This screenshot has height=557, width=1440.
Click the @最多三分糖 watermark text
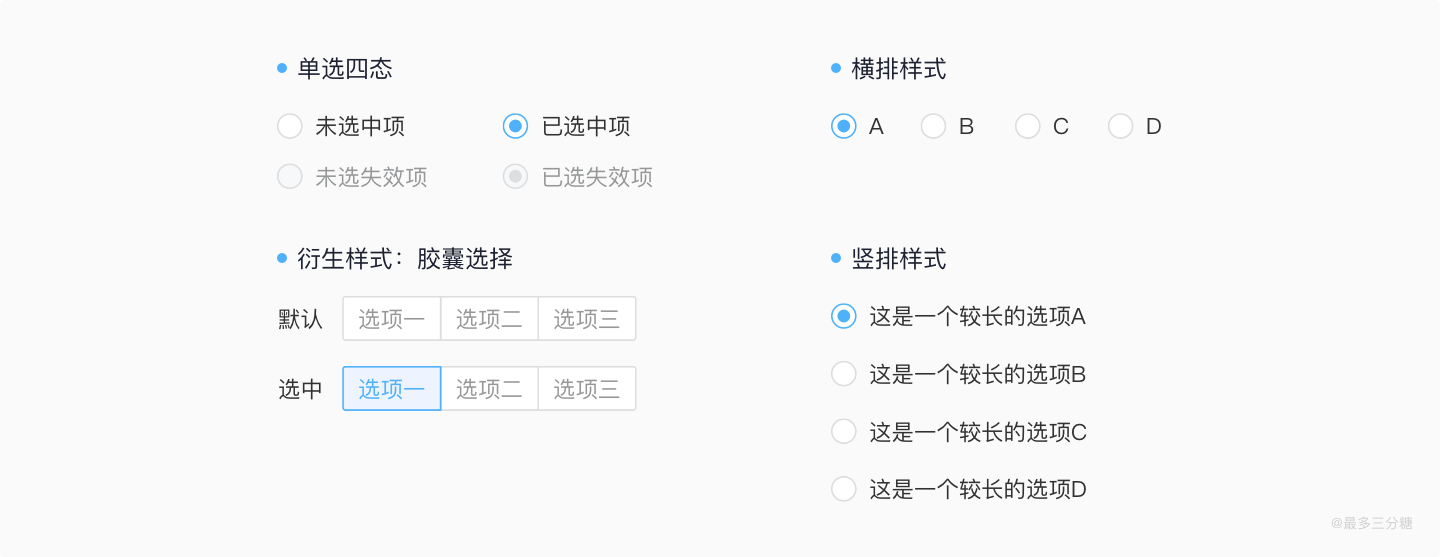(1371, 523)
